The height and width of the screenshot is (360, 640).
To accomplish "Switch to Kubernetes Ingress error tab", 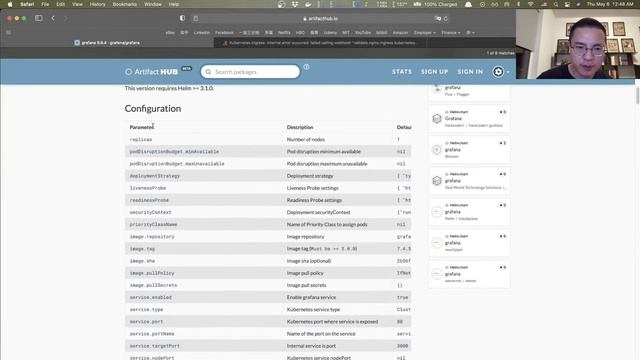I will pos(320,42).
